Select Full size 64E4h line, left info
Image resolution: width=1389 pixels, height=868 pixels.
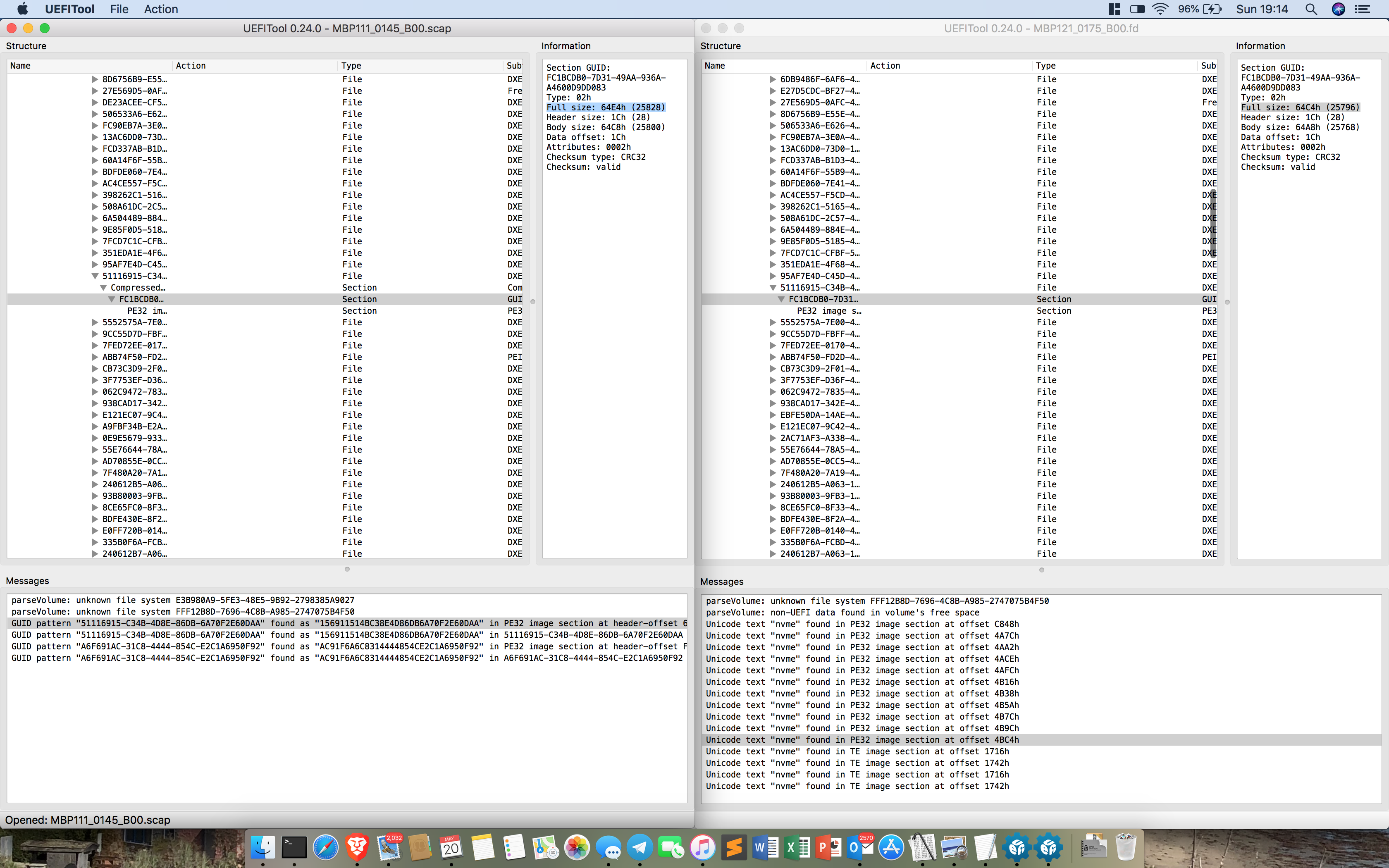coord(606,107)
